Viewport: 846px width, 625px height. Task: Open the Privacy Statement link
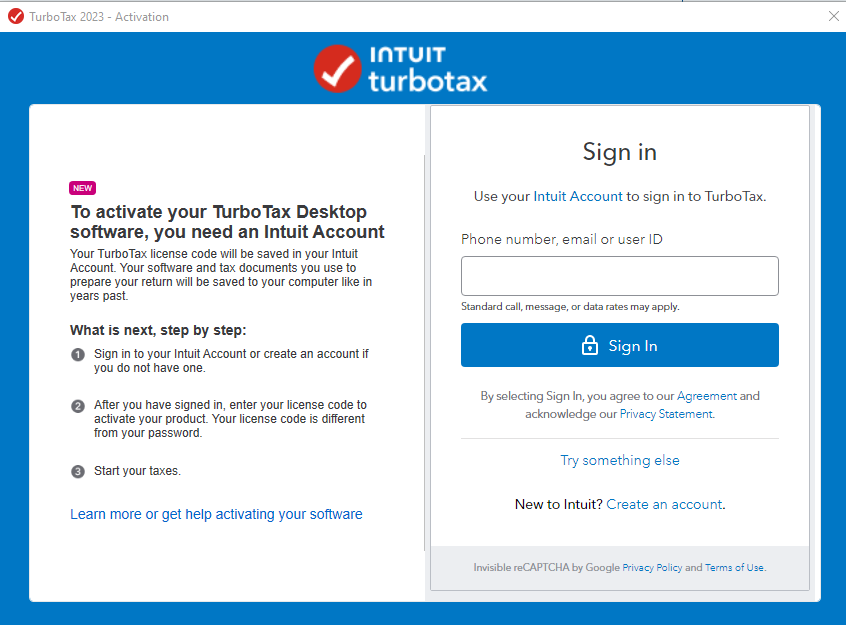click(x=666, y=414)
